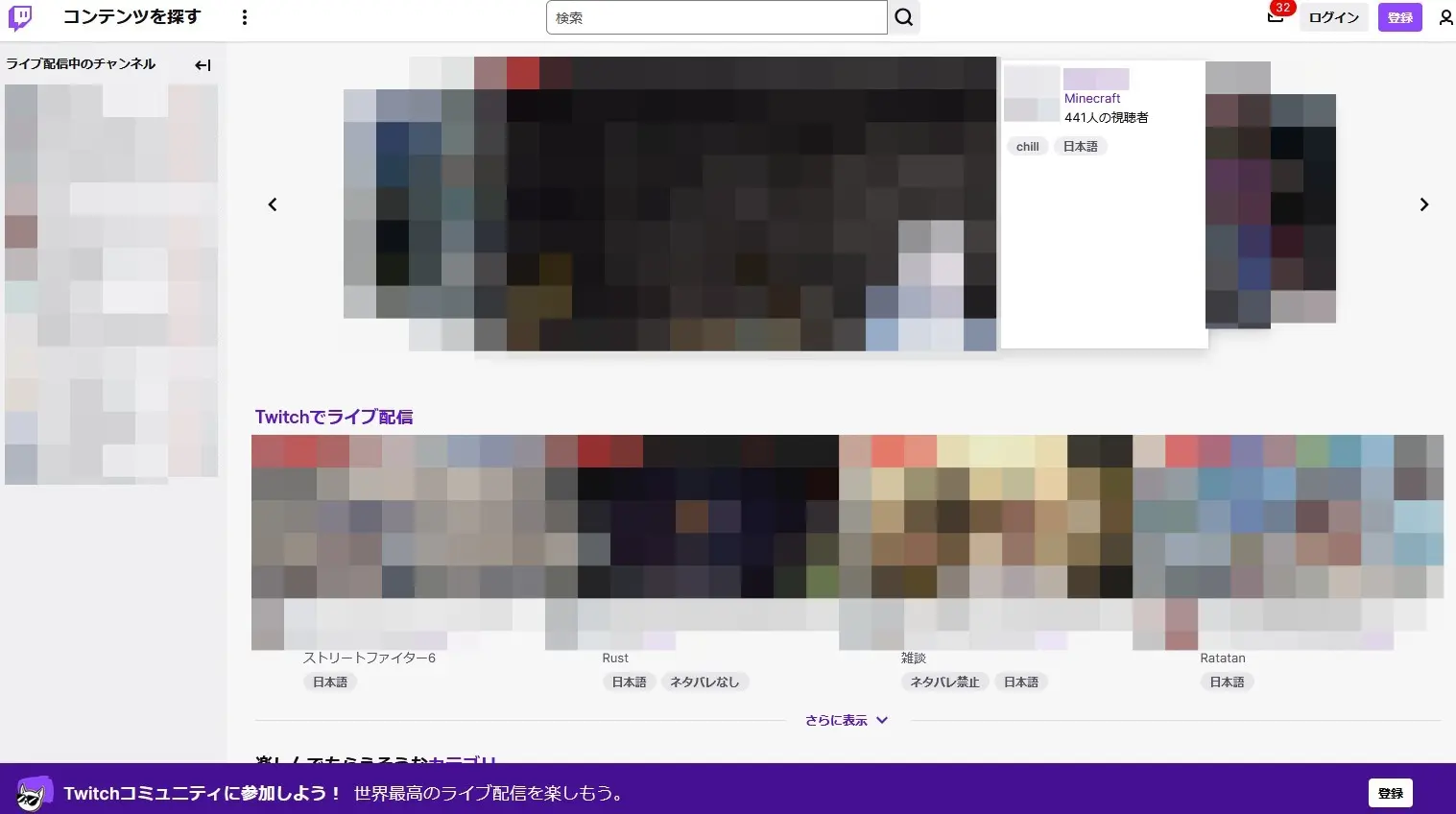Click the magnifying glass search icon

point(903,17)
